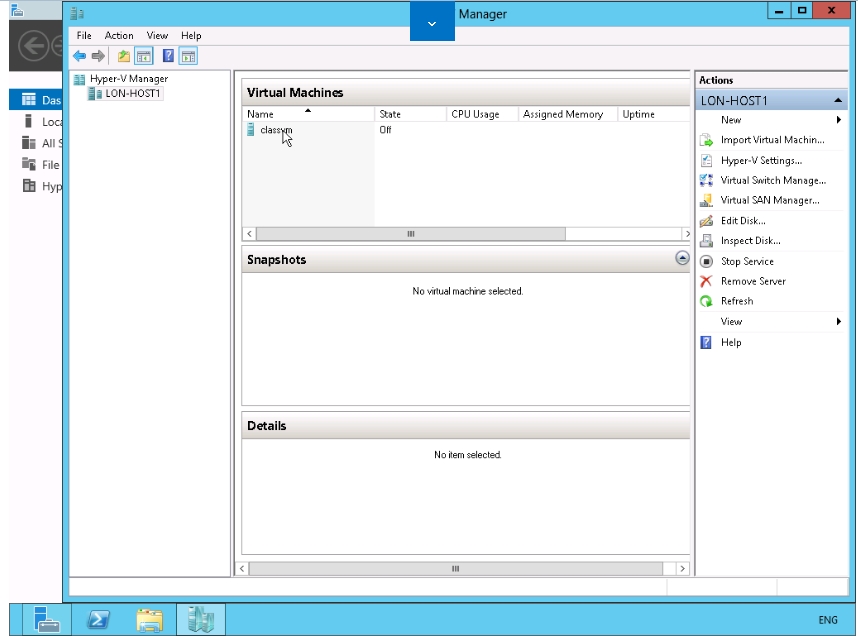
Task: Open the View menu
Action: (157, 36)
